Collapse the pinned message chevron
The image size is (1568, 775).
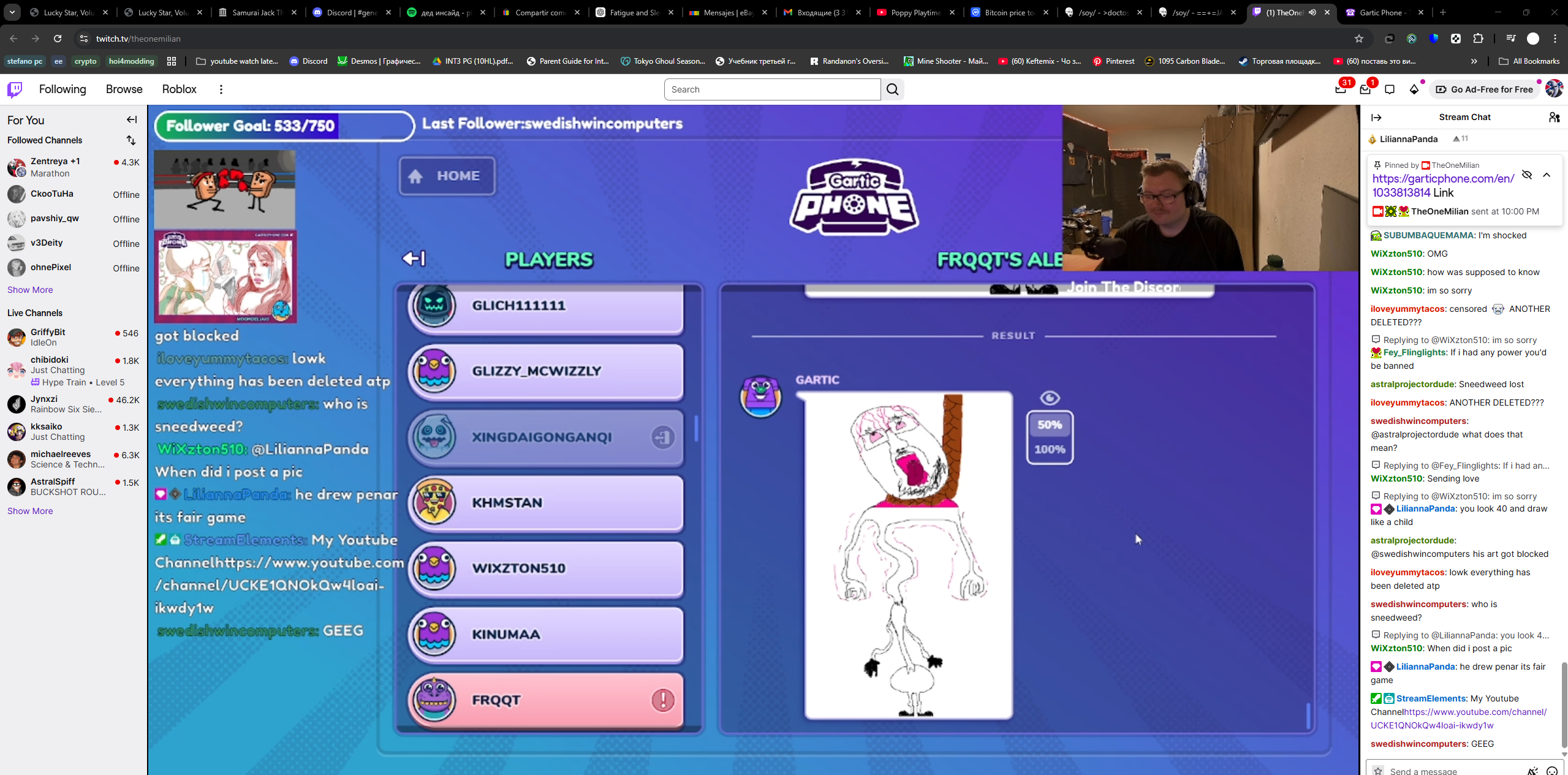pyautogui.click(x=1547, y=175)
